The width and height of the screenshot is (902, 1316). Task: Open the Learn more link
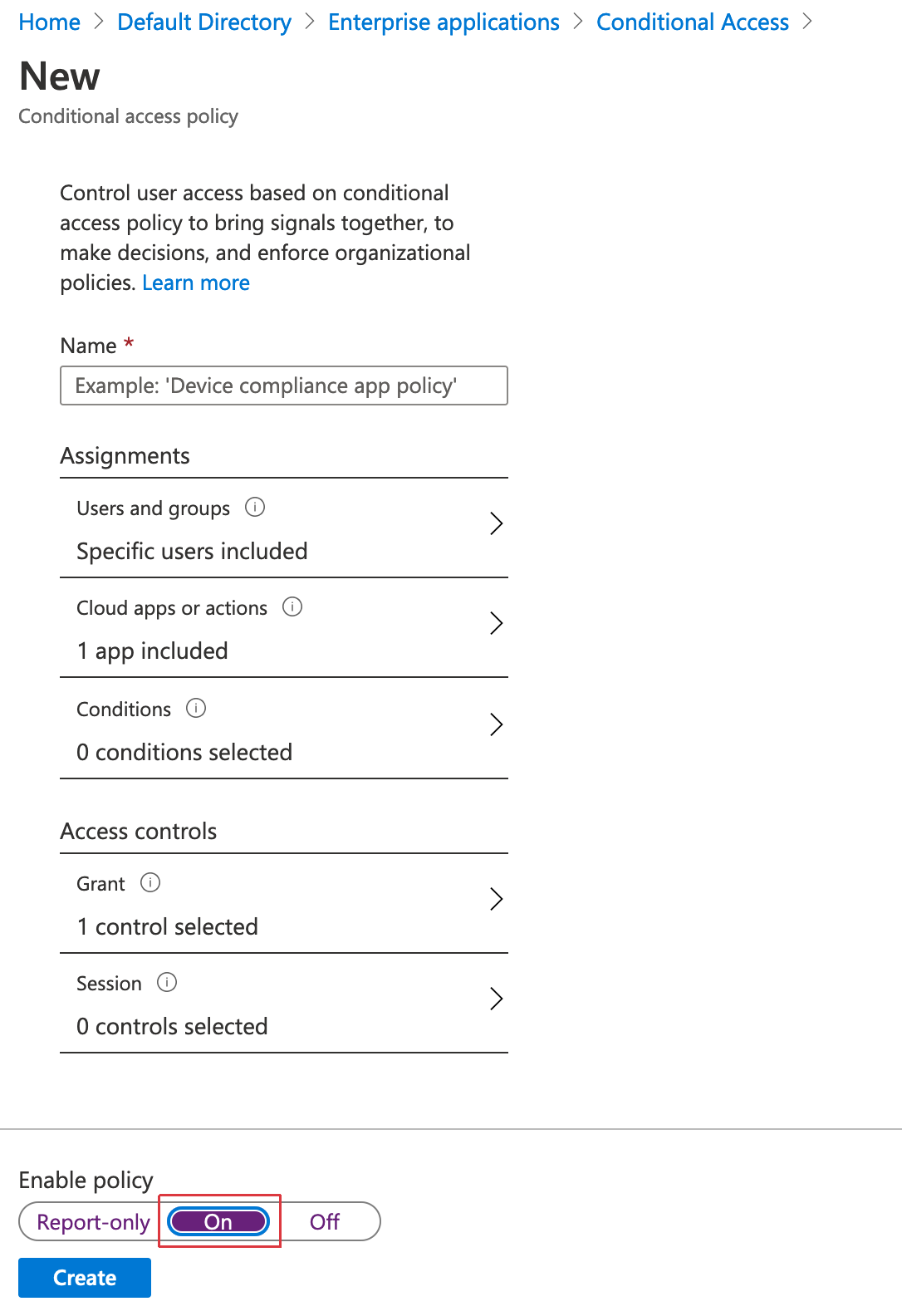pyautogui.click(x=195, y=282)
